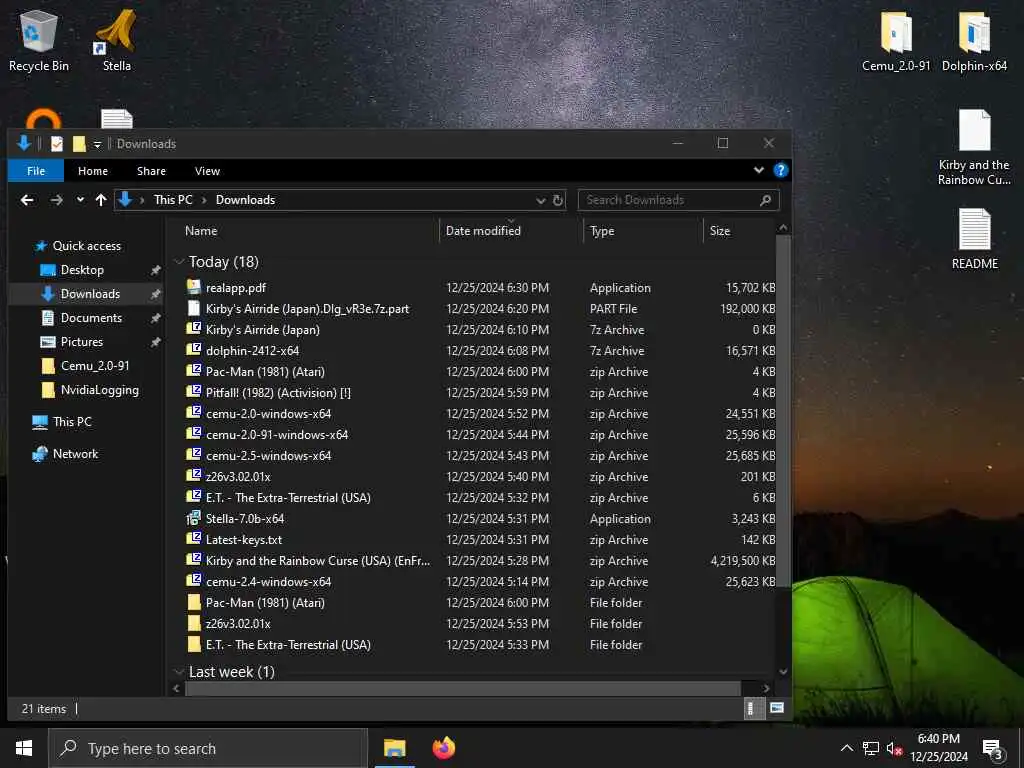
Task: Select the Kirby and the Rainbow Curse desktop file
Action: (974, 148)
